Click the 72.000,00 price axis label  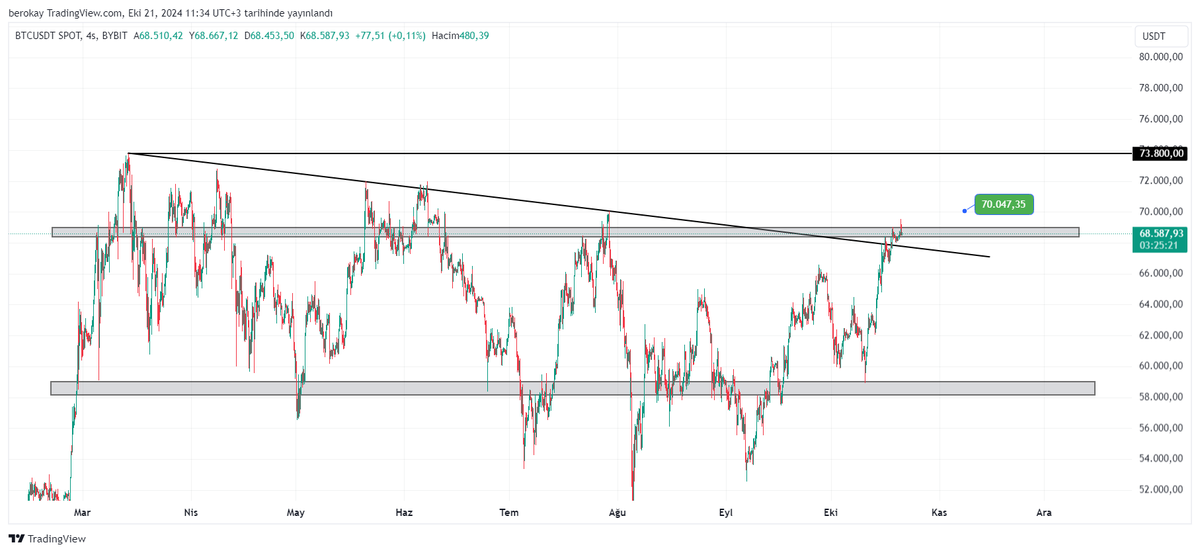coord(1161,181)
